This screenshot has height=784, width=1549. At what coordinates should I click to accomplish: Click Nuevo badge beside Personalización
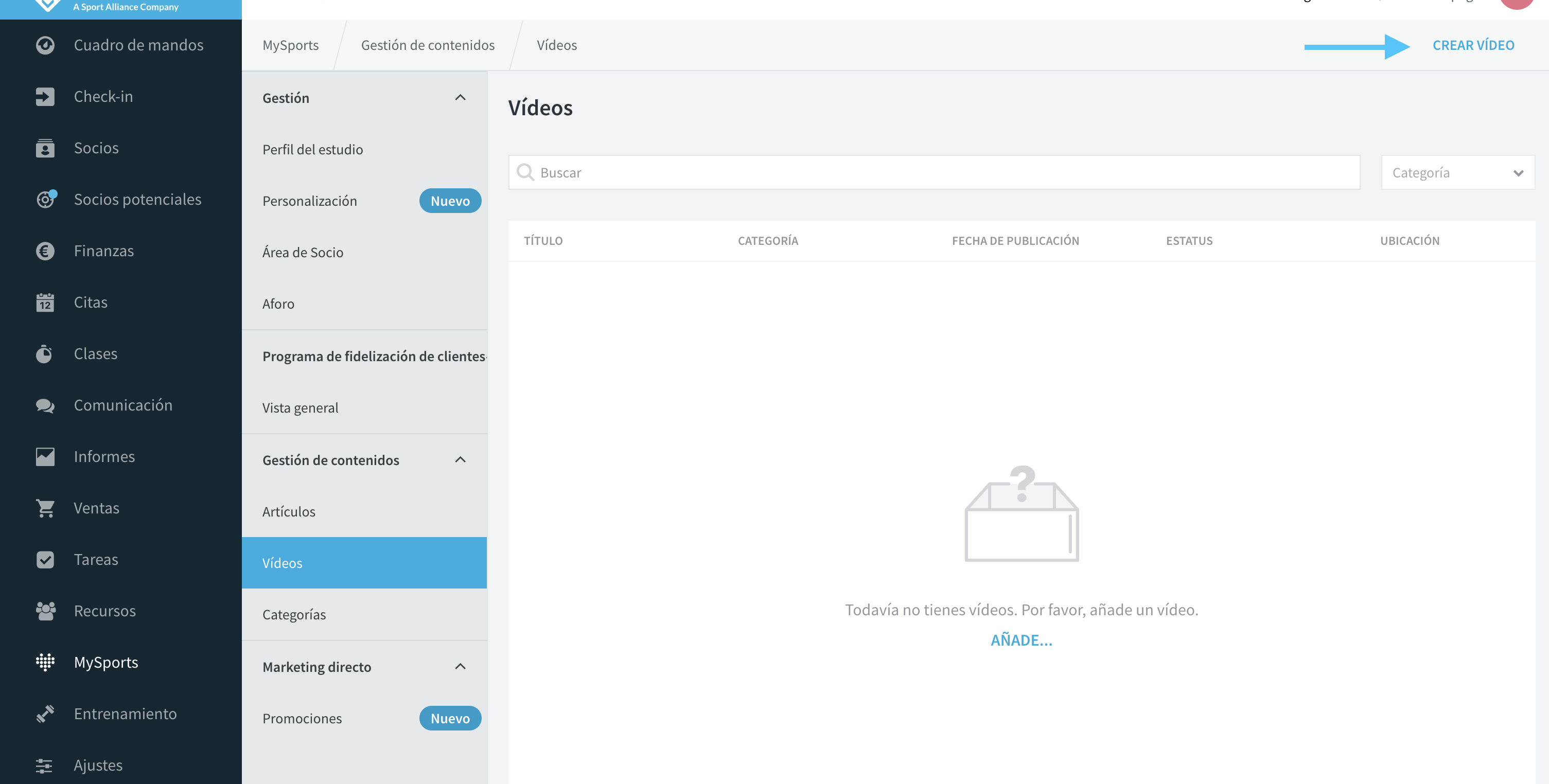coord(450,201)
